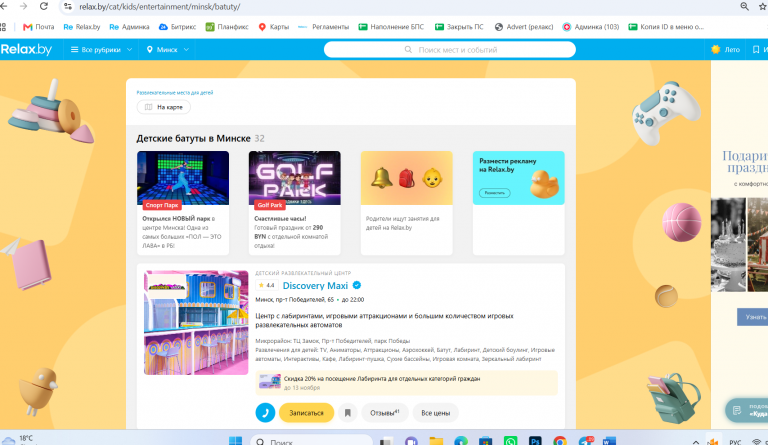
Task: Open Google Chrome from the taskbar
Action: 560,441
